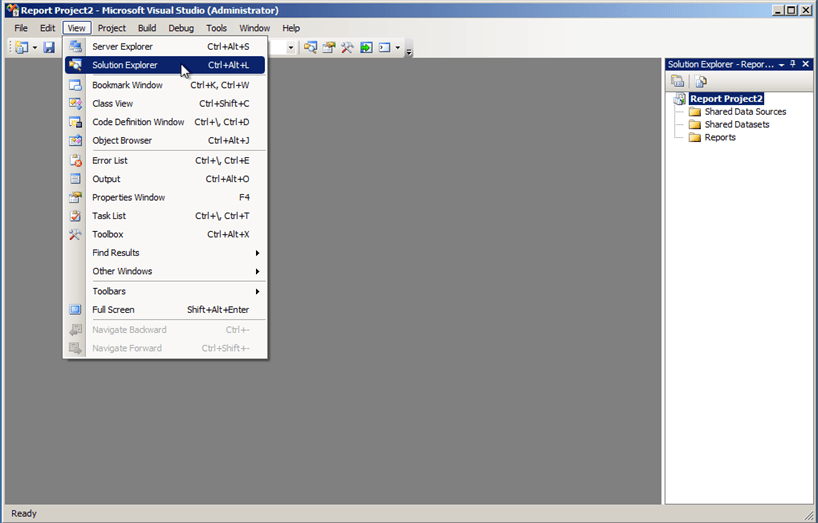The width and height of the screenshot is (818, 523).
Task: Choose Error List menu entry
Action: point(165,161)
